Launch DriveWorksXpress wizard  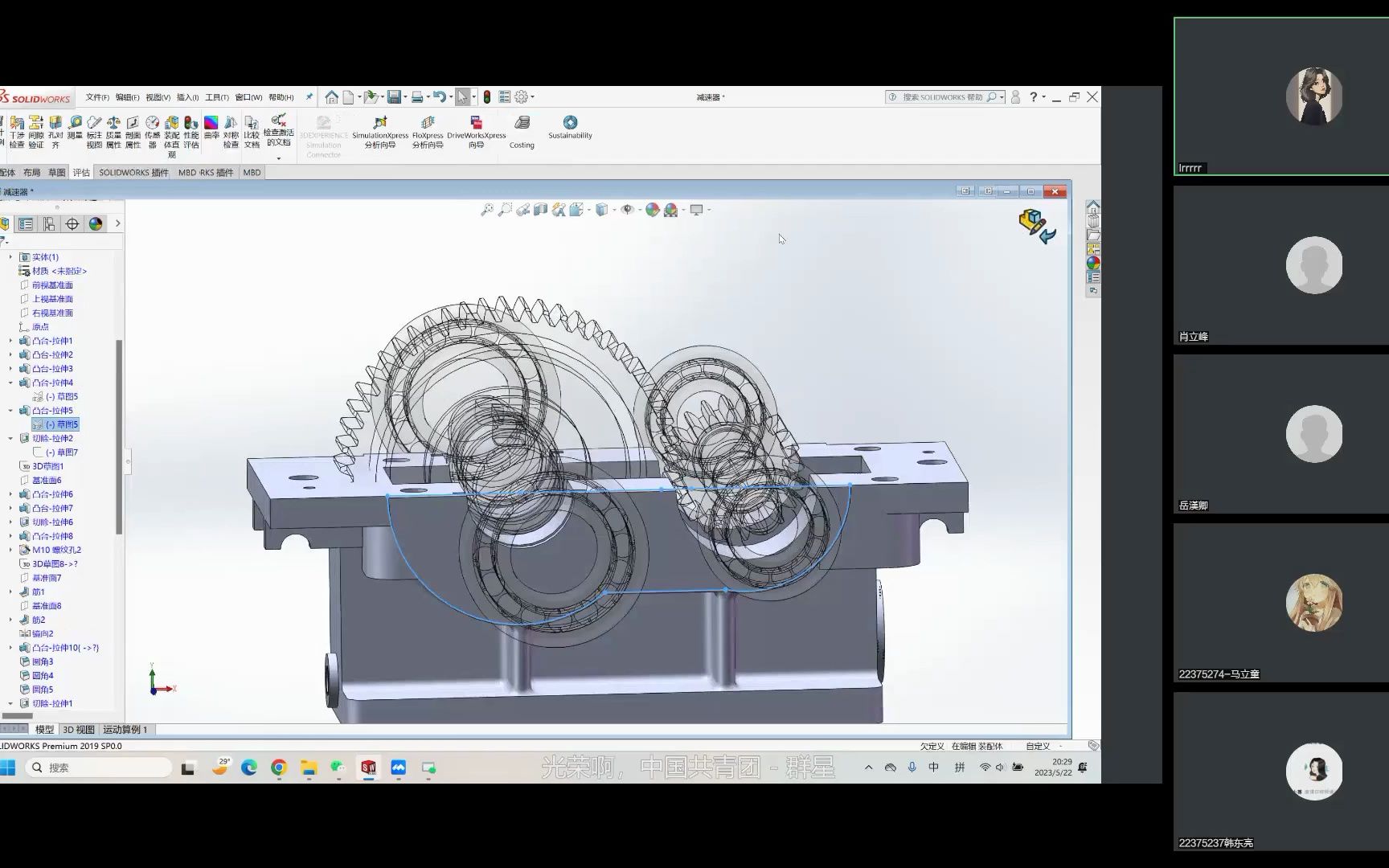[x=476, y=132]
